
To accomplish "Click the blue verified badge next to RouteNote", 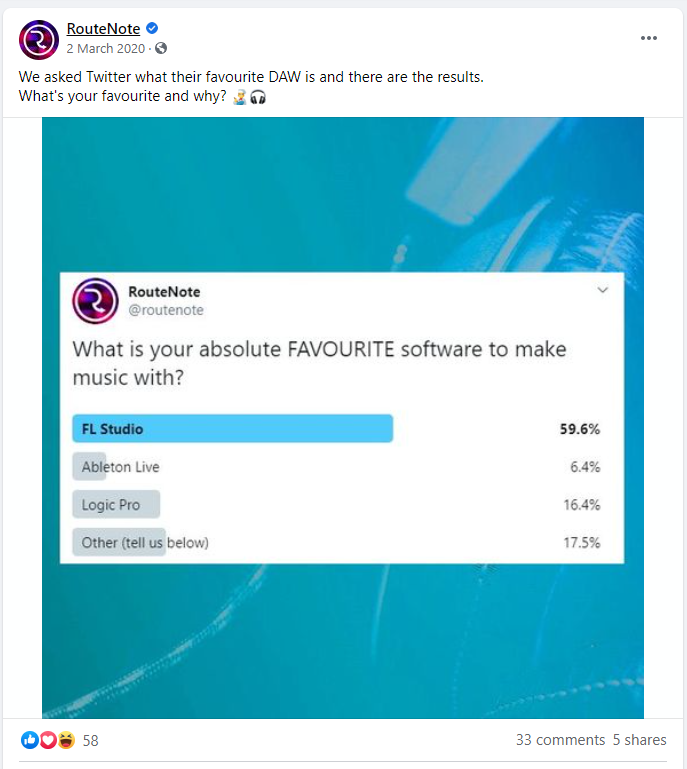I will 152,28.
